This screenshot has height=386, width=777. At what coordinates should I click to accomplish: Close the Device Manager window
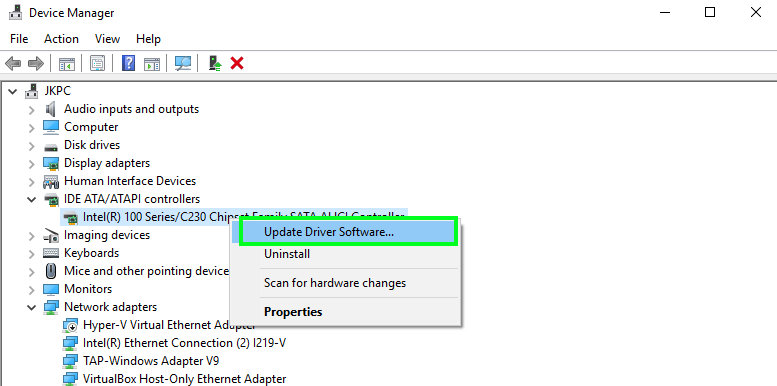coord(755,12)
